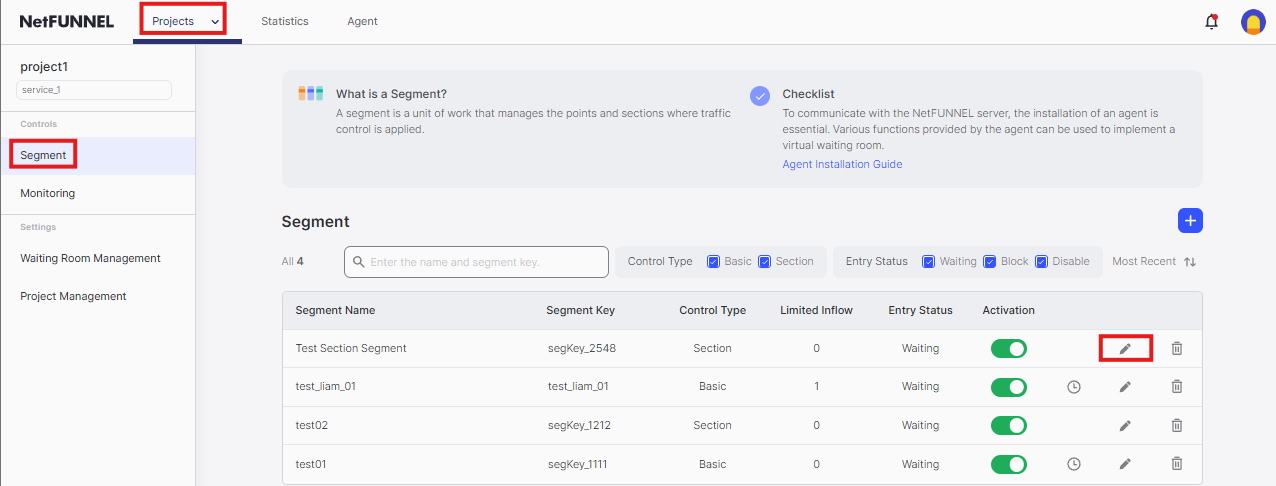Open the user profile avatar

1253,22
